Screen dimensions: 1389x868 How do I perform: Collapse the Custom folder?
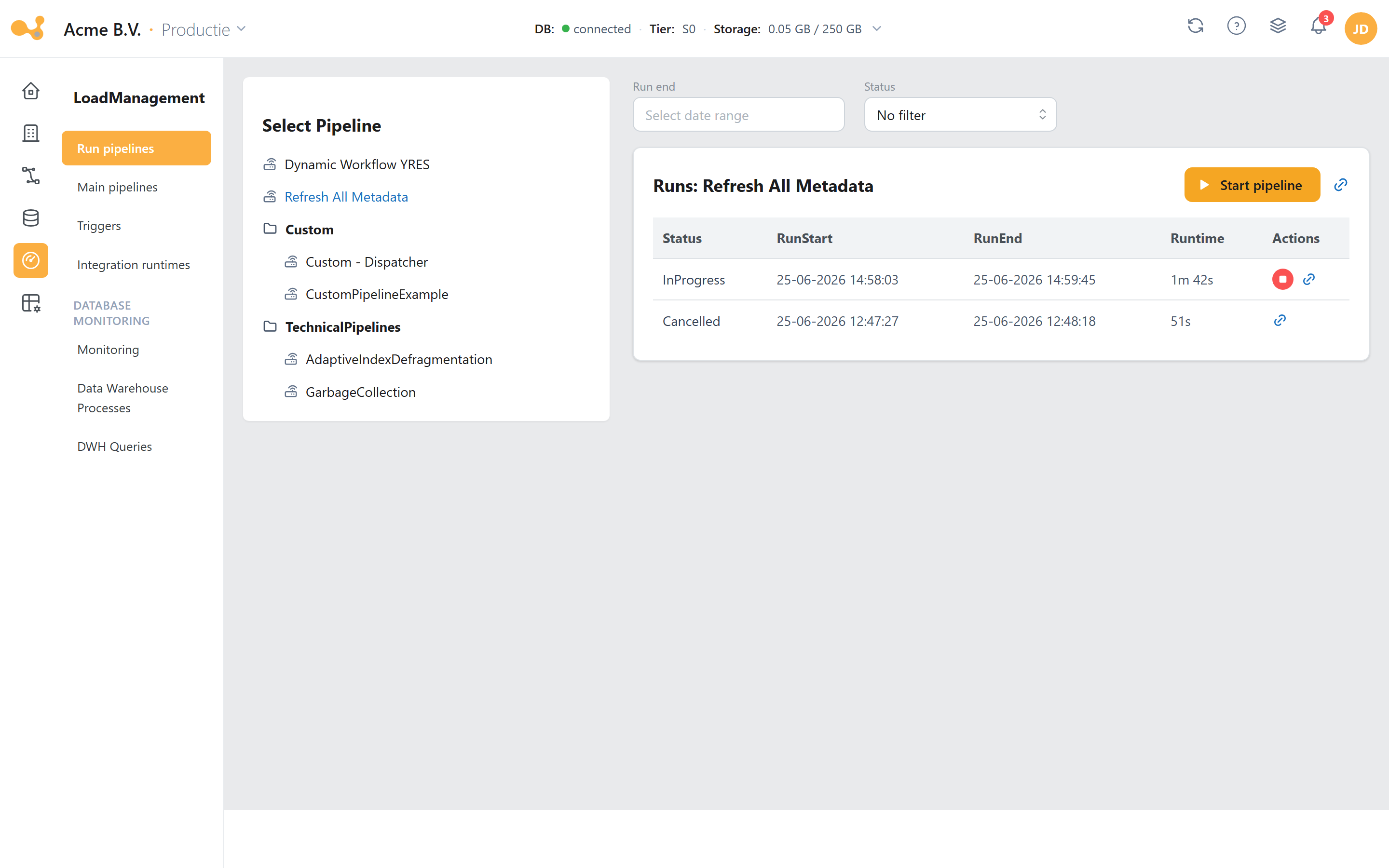coord(309,230)
